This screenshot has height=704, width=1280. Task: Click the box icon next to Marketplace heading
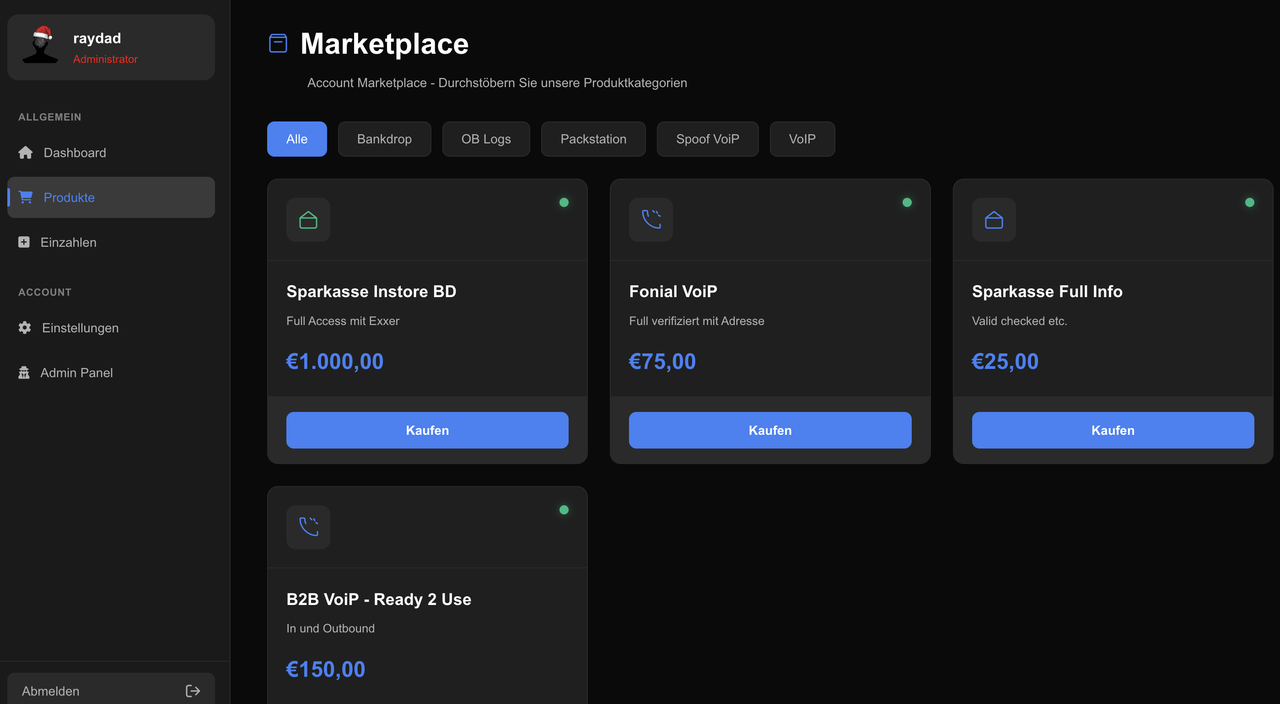point(278,43)
